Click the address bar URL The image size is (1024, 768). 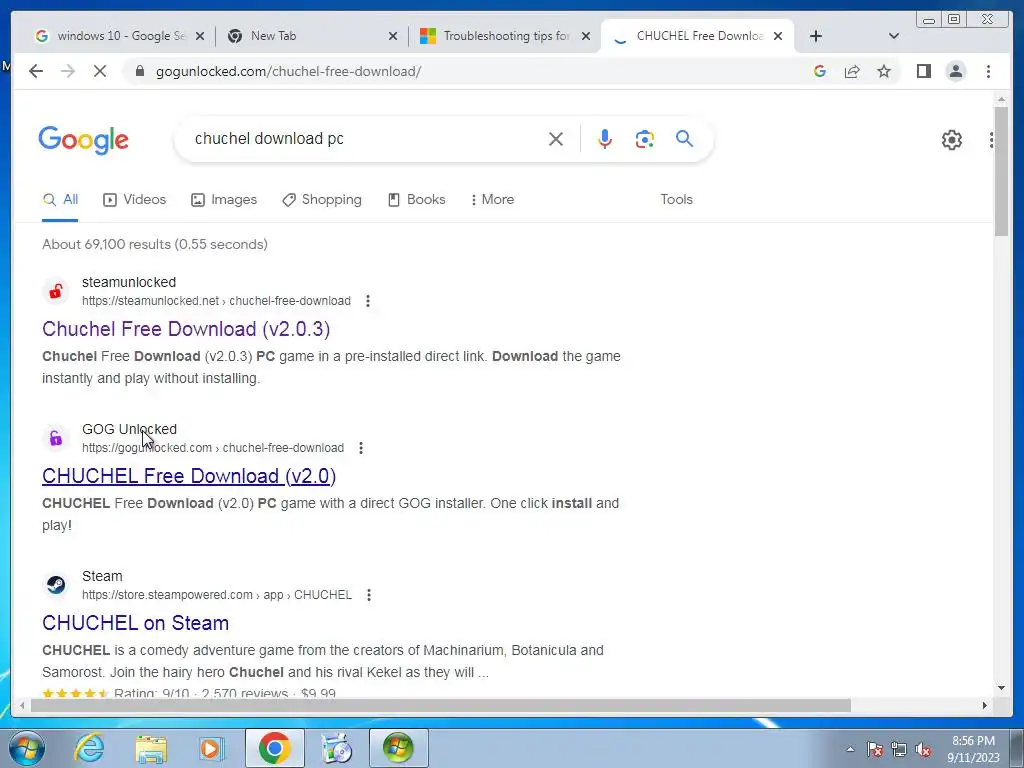pyautogui.click(x=288, y=71)
